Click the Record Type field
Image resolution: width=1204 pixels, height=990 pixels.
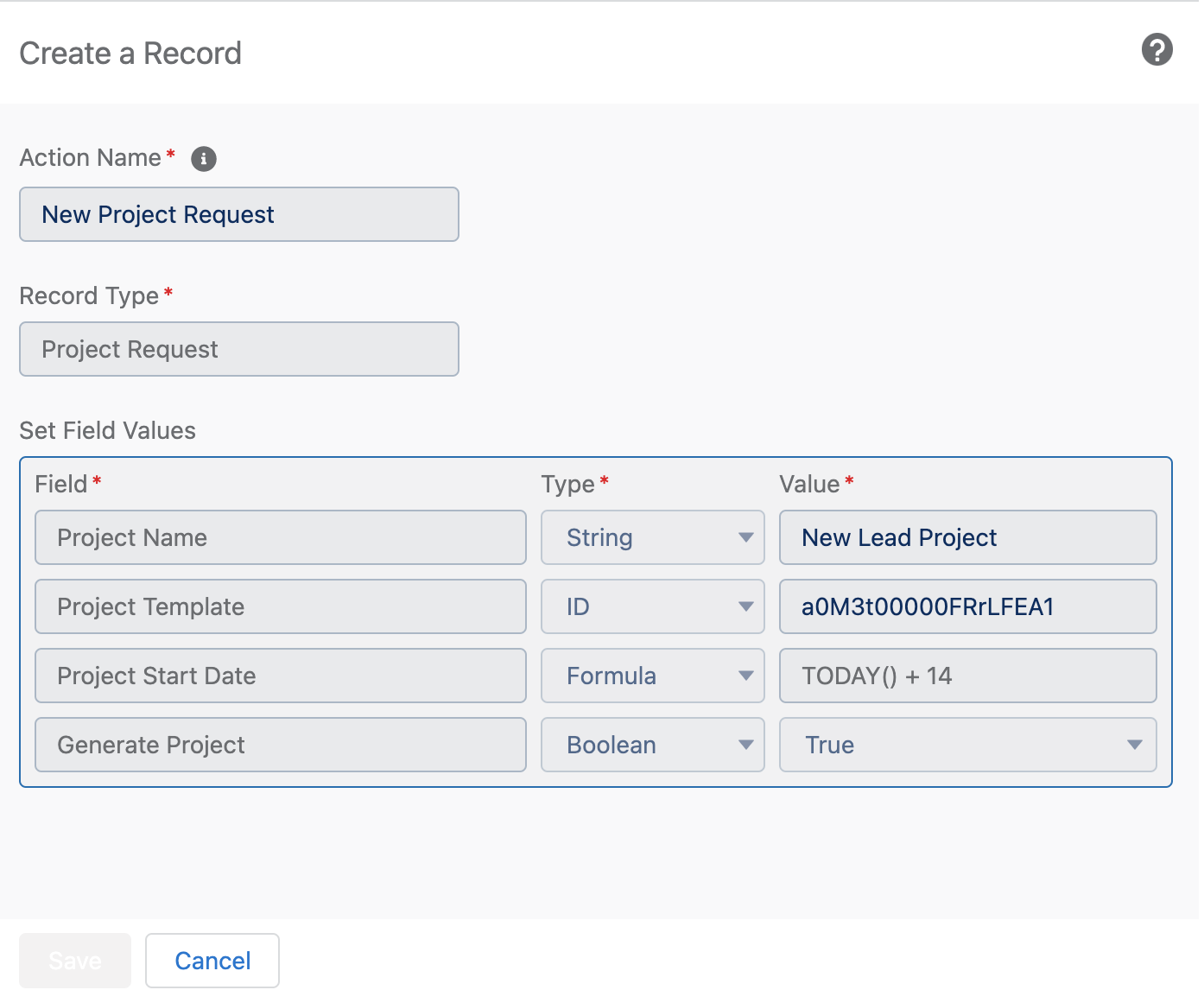(238, 349)
